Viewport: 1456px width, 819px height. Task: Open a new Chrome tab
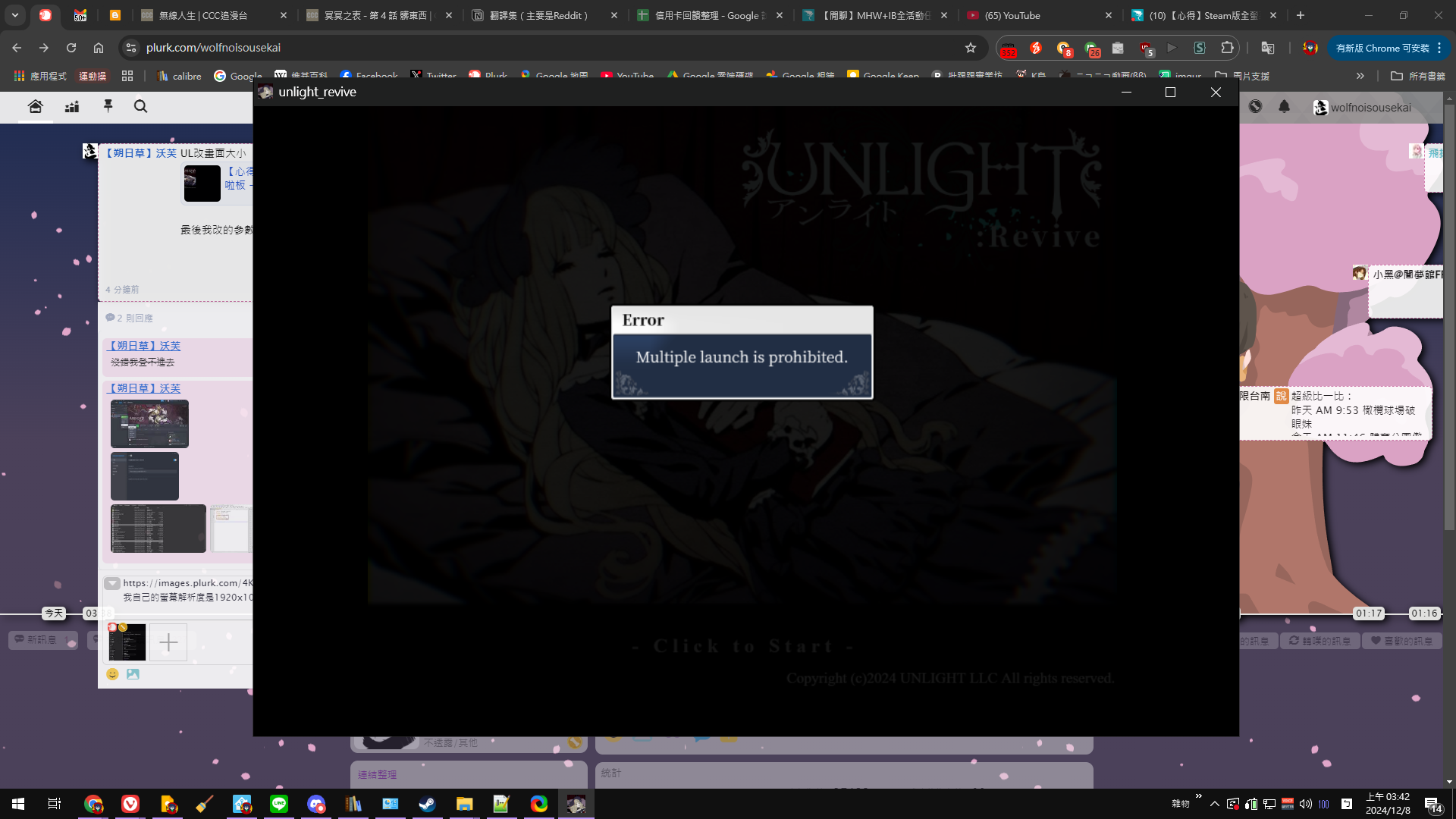point(1301,15)
